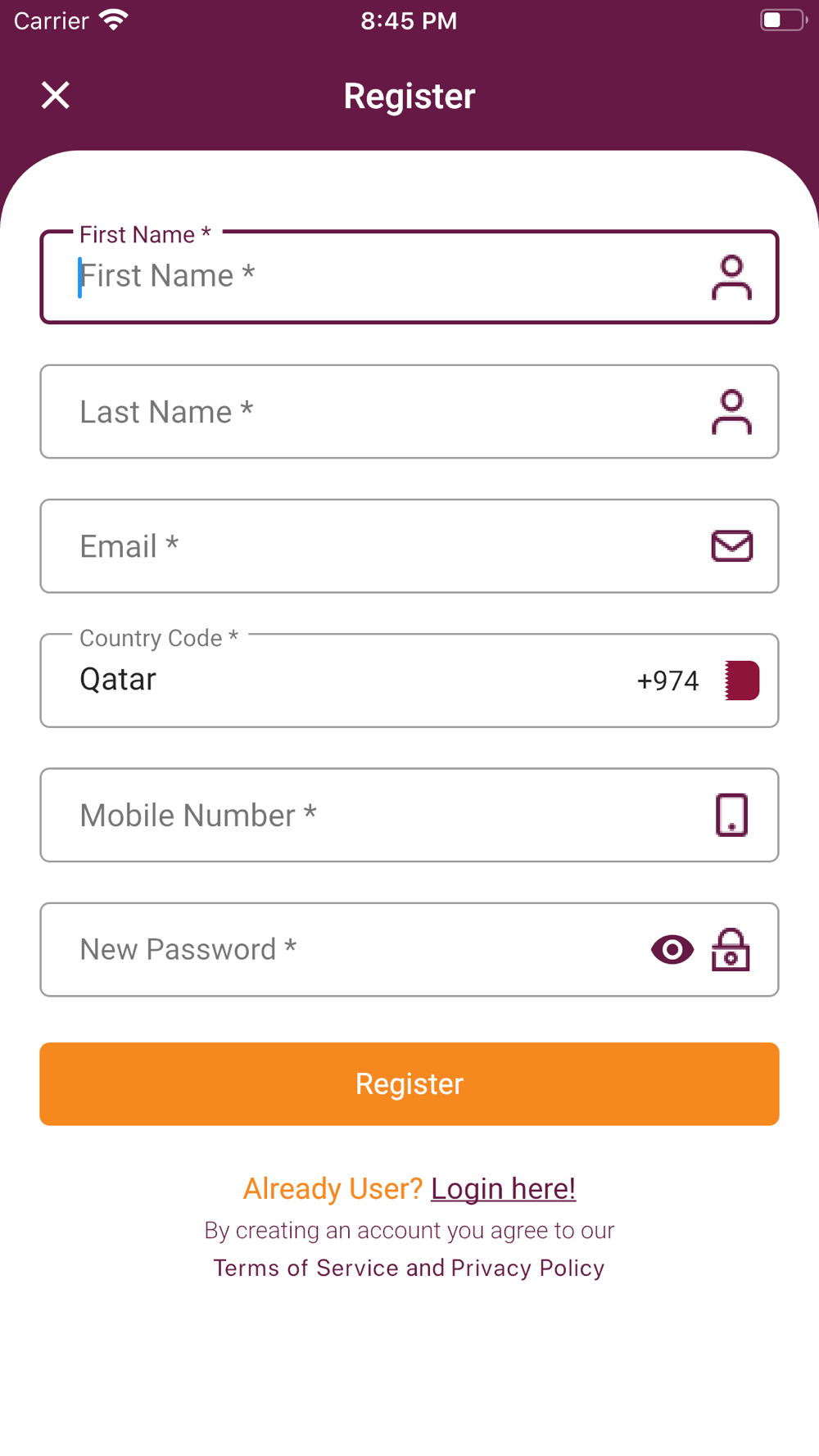Tap the Wi-Fi icon in status bar
819x1456 pixels.
point(113,20)
